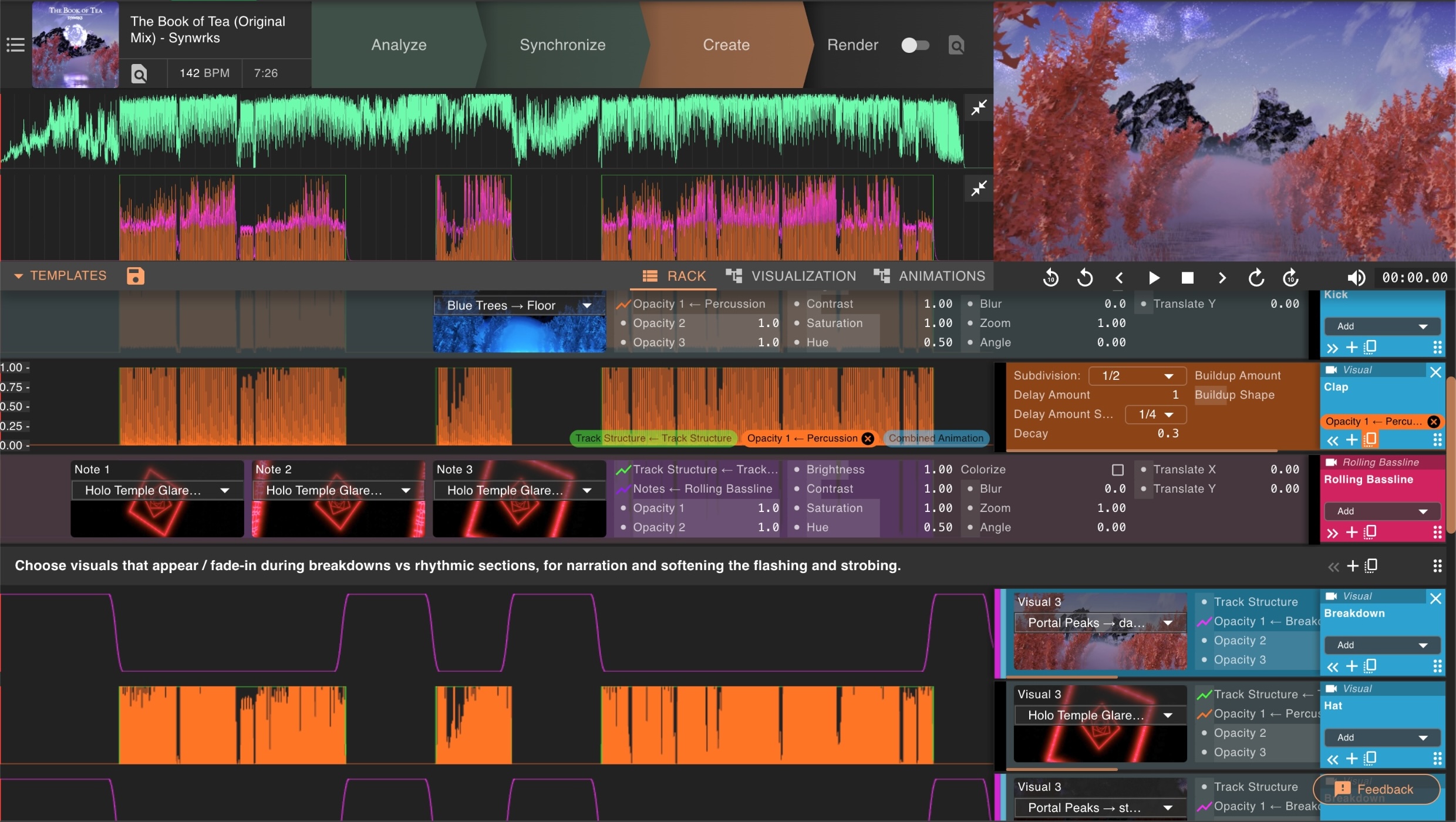Select The Book of Tea album thumbnail
Viewport: 1456px width, 822px height.
point(75,45)
